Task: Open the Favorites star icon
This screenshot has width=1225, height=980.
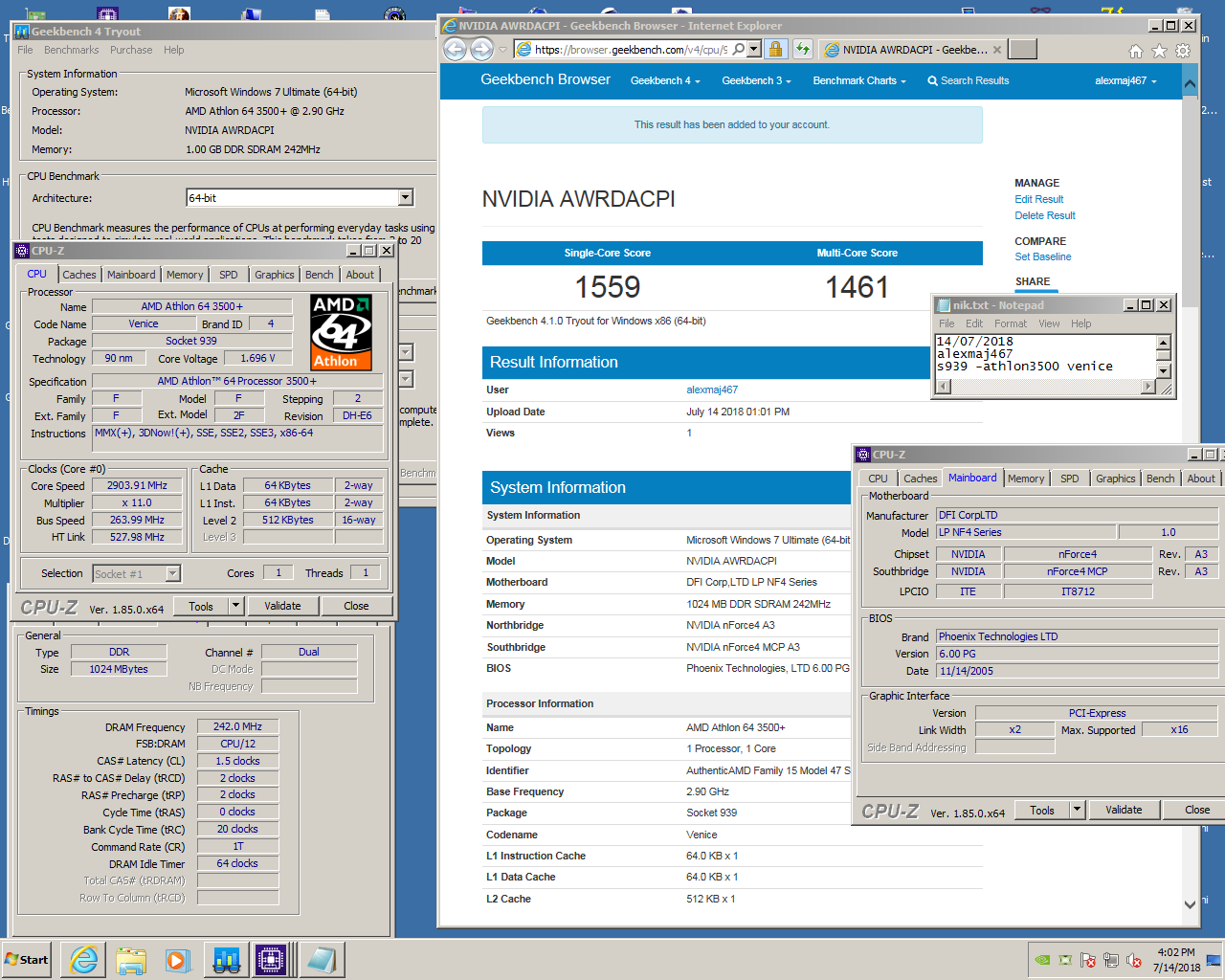Action: coord(1159,51)
